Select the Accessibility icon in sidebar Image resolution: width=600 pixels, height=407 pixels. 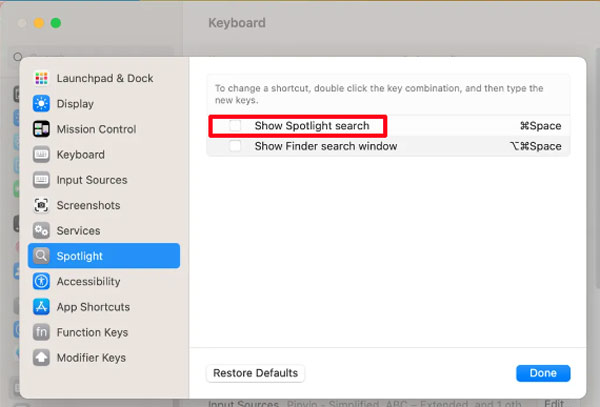[x=41, y=282]
